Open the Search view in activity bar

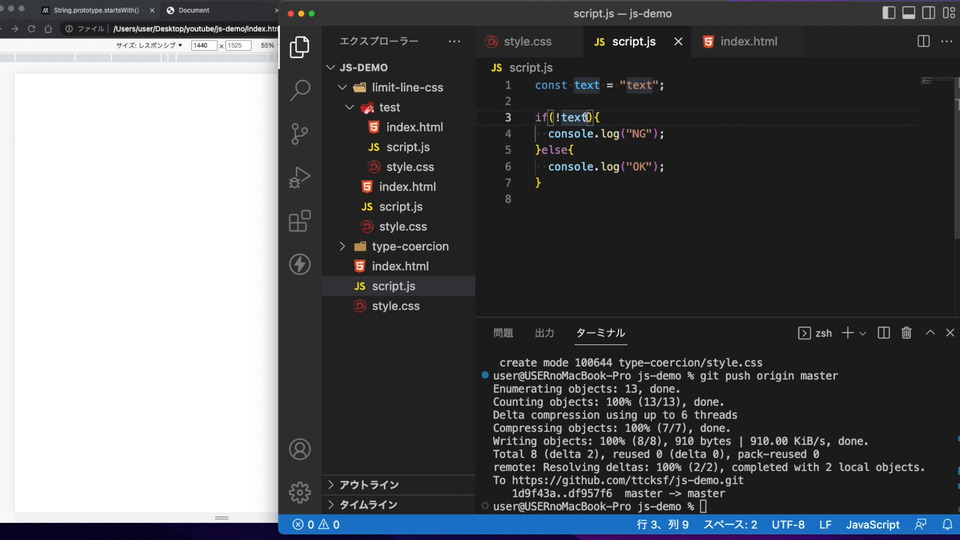point(299,90)
